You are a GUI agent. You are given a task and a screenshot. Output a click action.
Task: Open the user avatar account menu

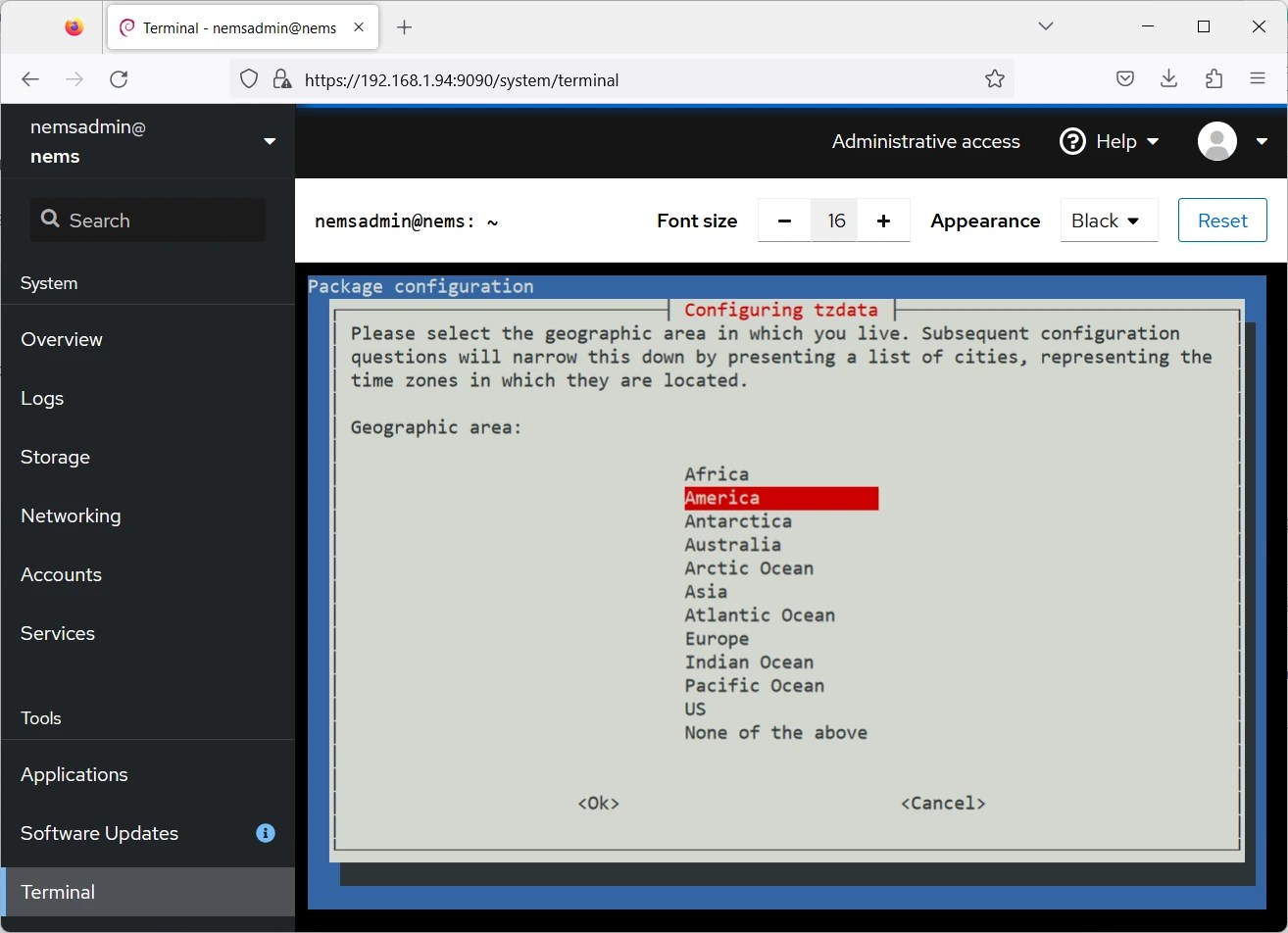(x=1216, y=141)
